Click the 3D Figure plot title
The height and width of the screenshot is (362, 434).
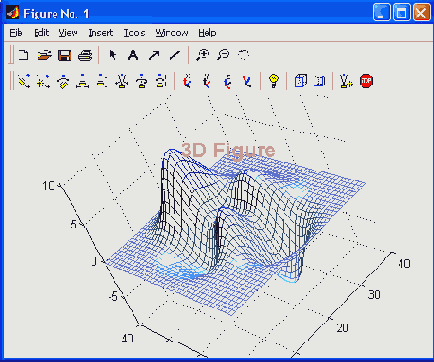pyautogui.click(x=228, y=150)
